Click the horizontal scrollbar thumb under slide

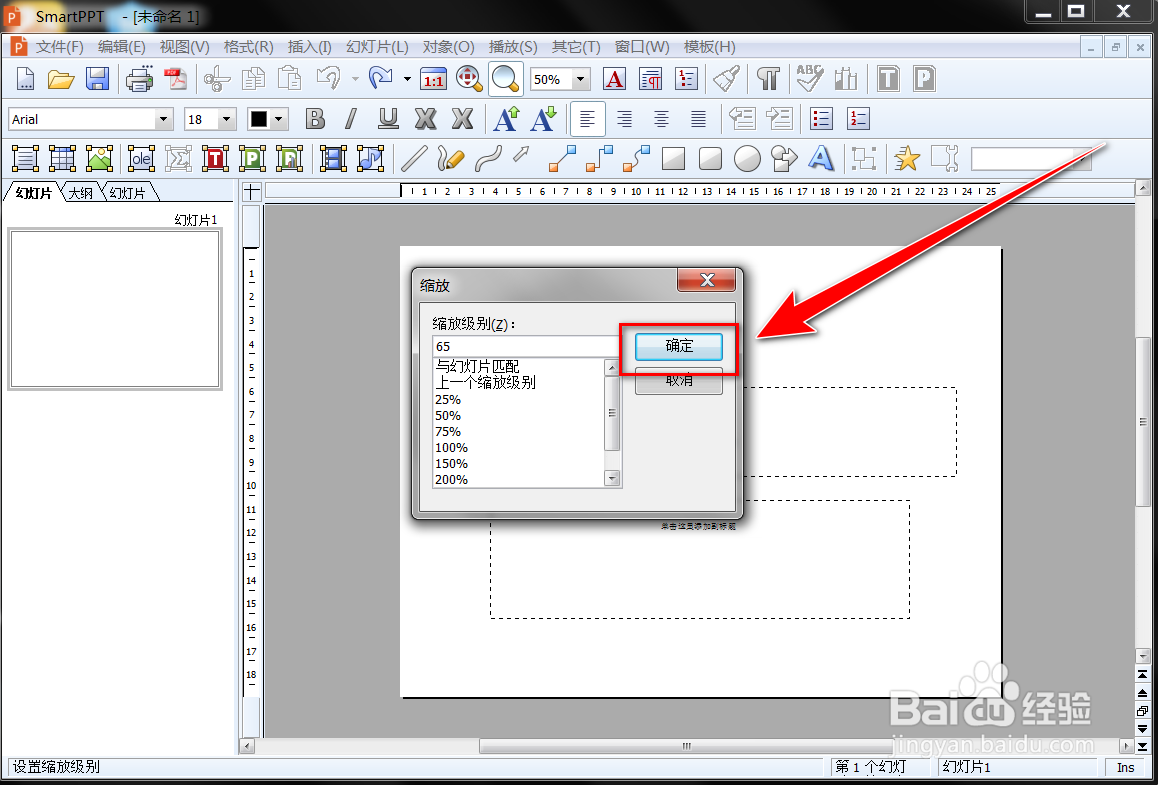[x=687, y=746]
